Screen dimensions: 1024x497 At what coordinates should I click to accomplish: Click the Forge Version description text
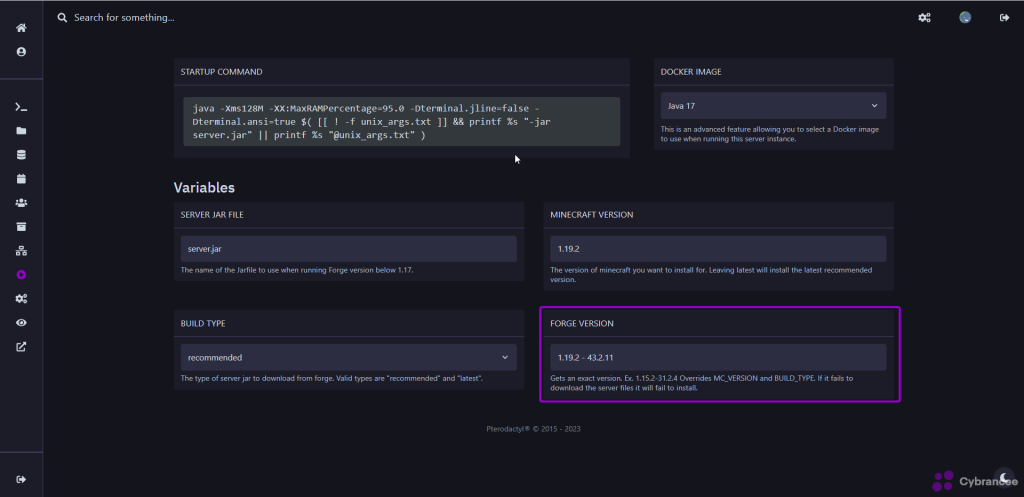(702, 383)
